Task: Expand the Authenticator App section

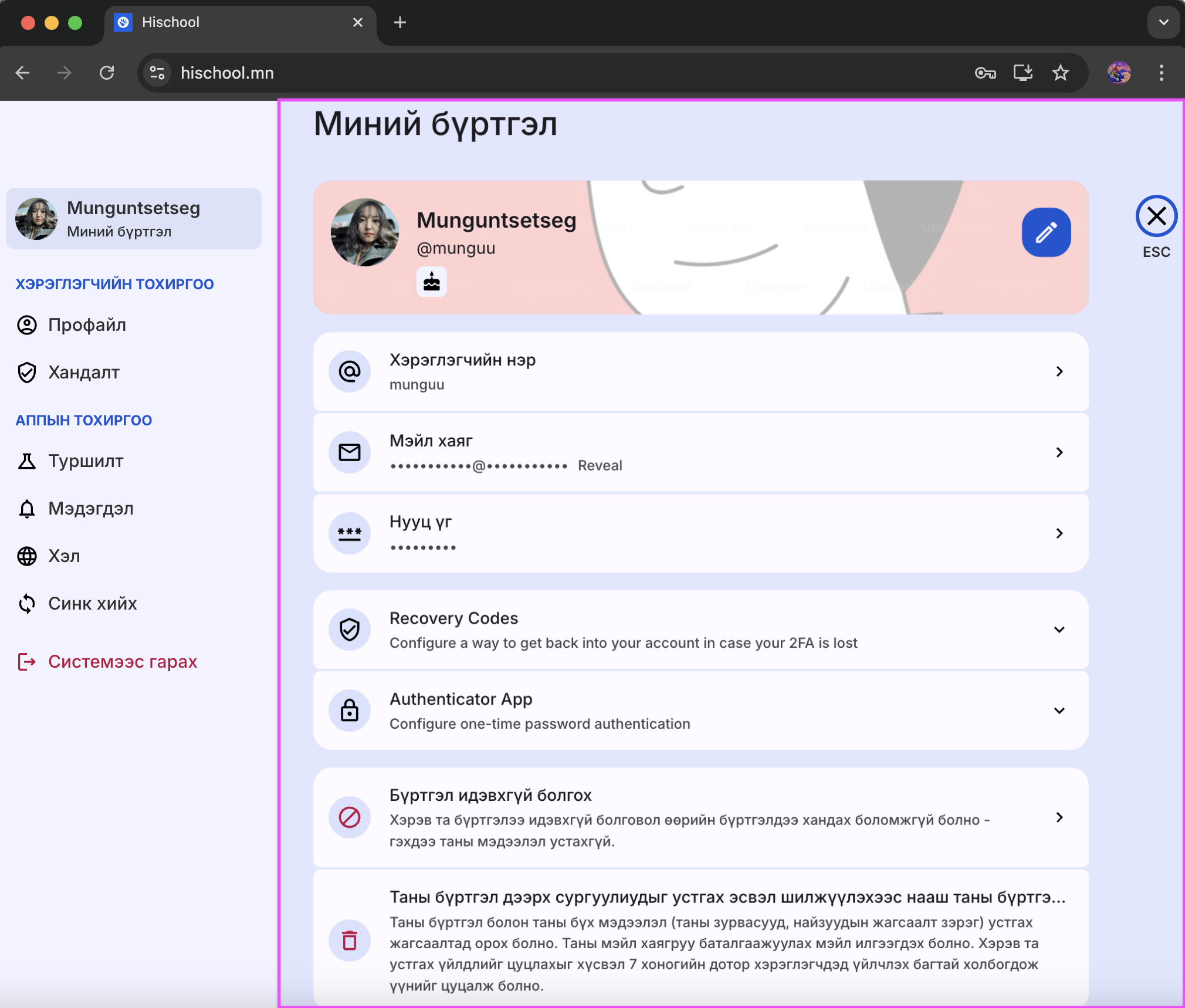Action: point(1060,711)
